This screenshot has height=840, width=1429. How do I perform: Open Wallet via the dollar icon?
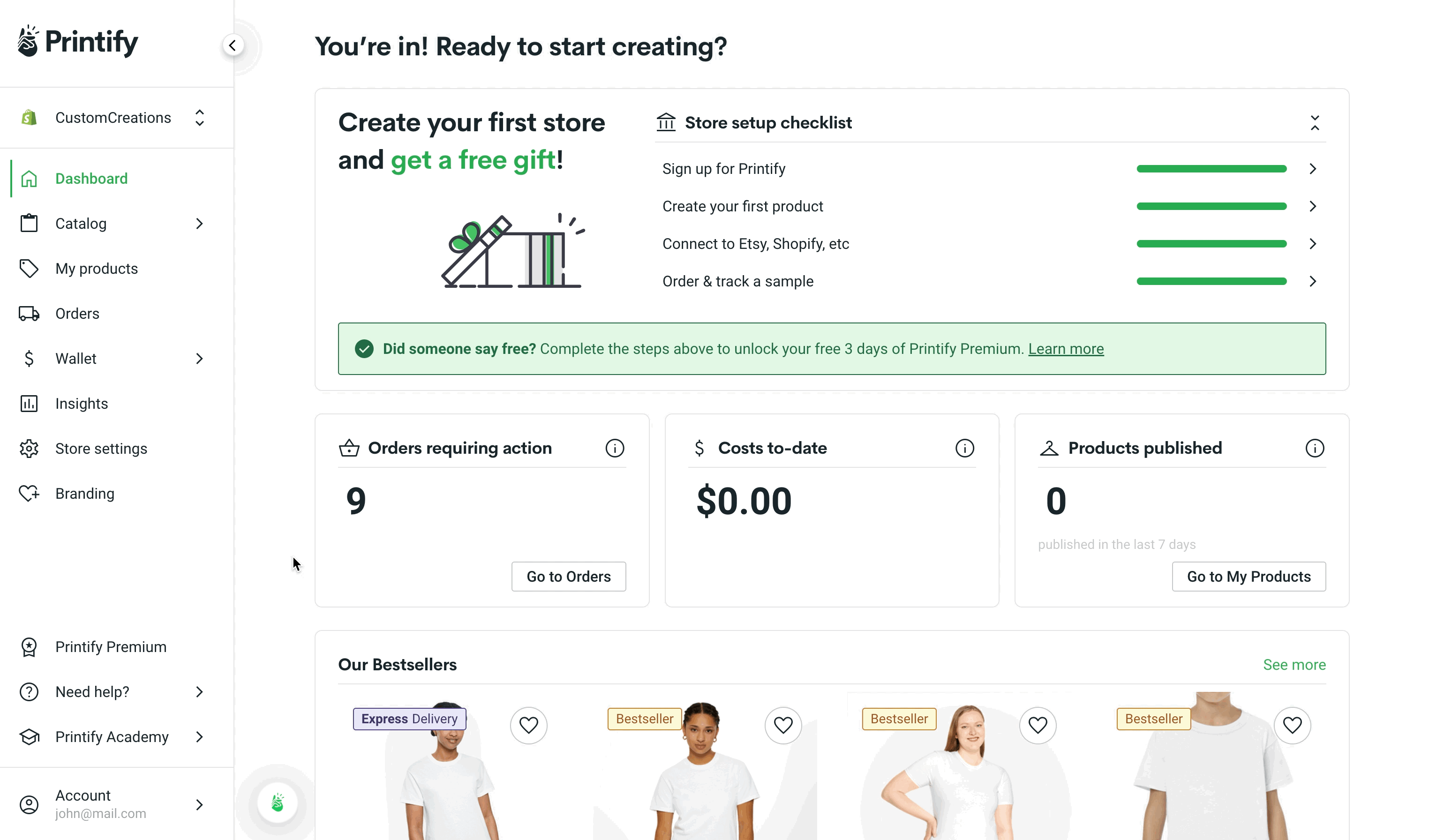click(29, 358)
